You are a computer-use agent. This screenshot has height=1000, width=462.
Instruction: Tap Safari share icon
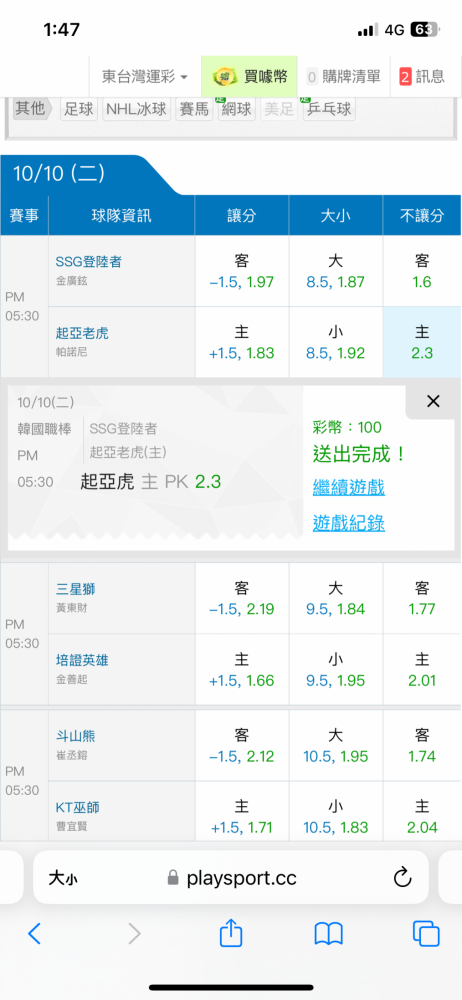pos(231,932)
